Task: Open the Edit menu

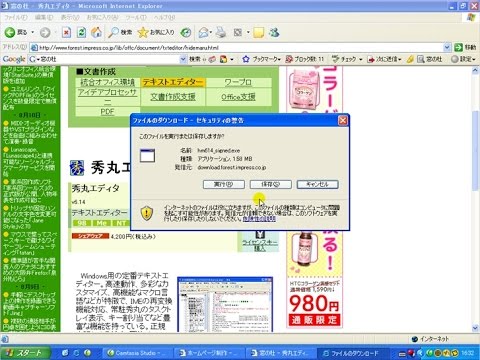Action: [x=44, y=17]
